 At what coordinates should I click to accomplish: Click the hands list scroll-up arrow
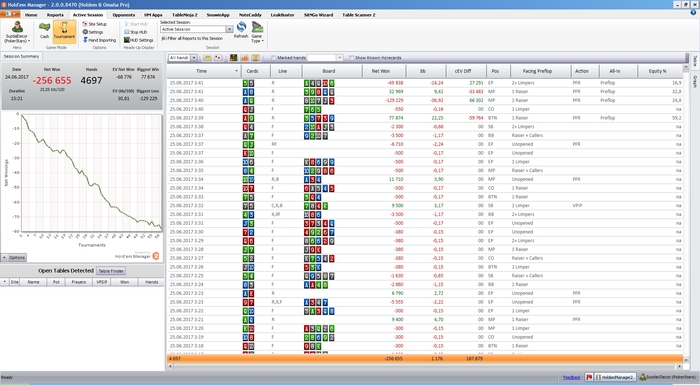coord(685,68)
